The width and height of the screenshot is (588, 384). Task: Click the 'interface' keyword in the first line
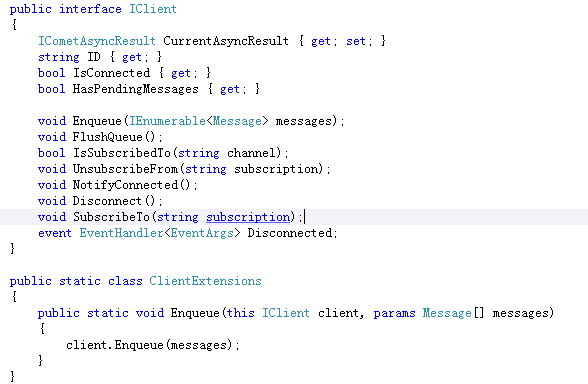[90, 9]
